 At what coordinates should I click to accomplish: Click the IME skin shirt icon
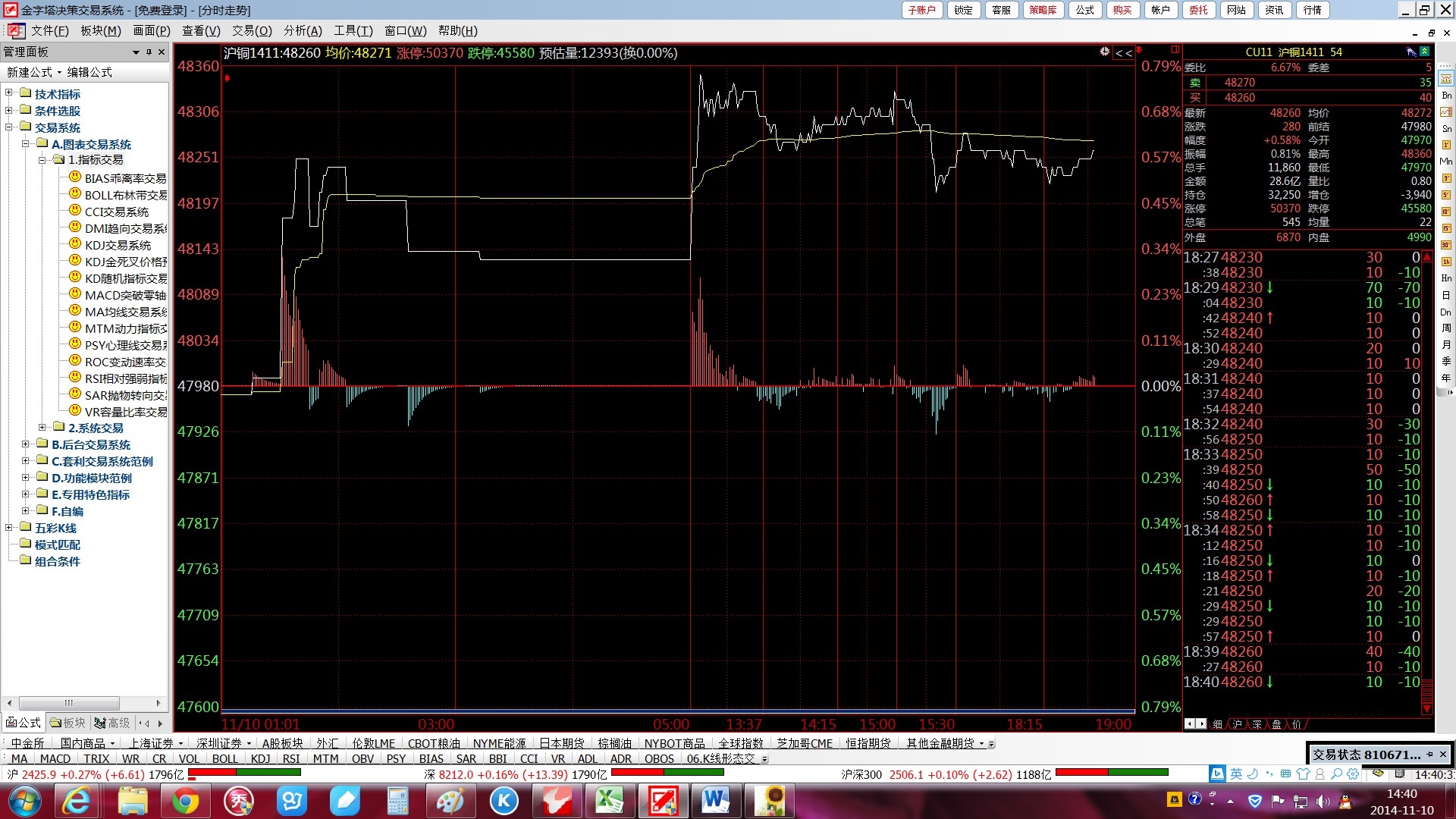point(1303,774)
